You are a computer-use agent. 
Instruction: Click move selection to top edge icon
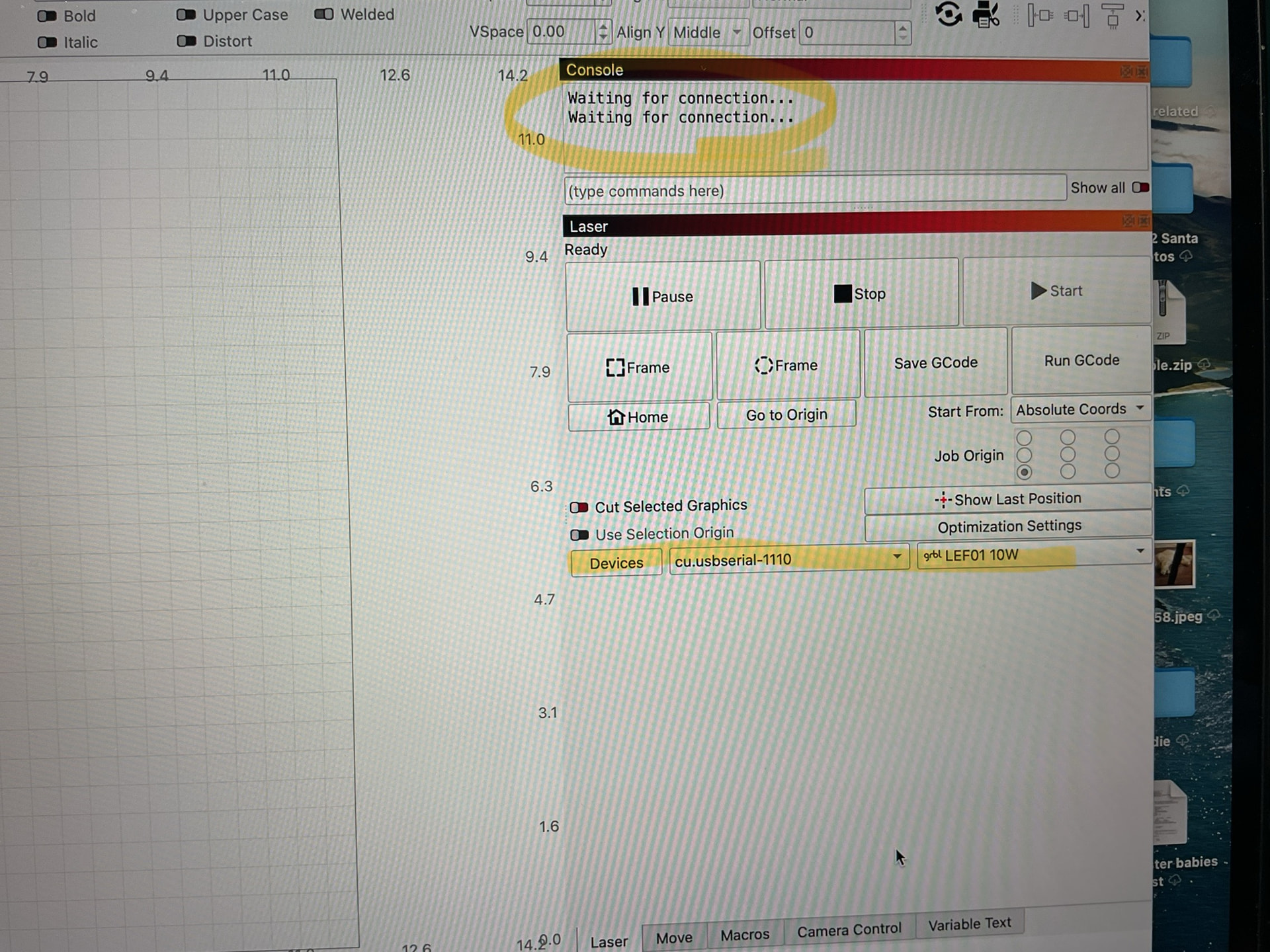tap(1113, 15)
